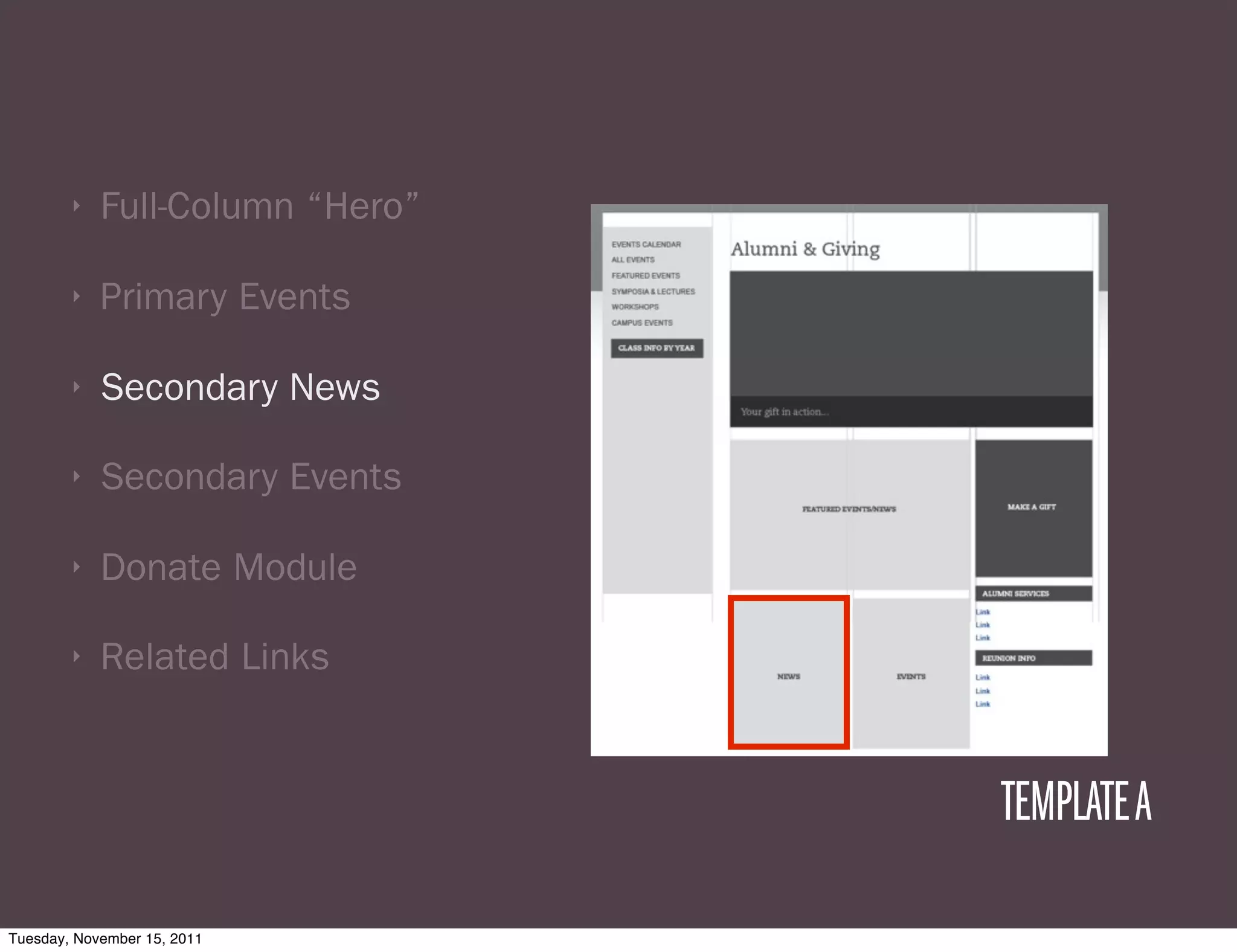Click the date Tuesday, November 15, 2011
Screen dimensions: 1237x952
click(105, 939)
